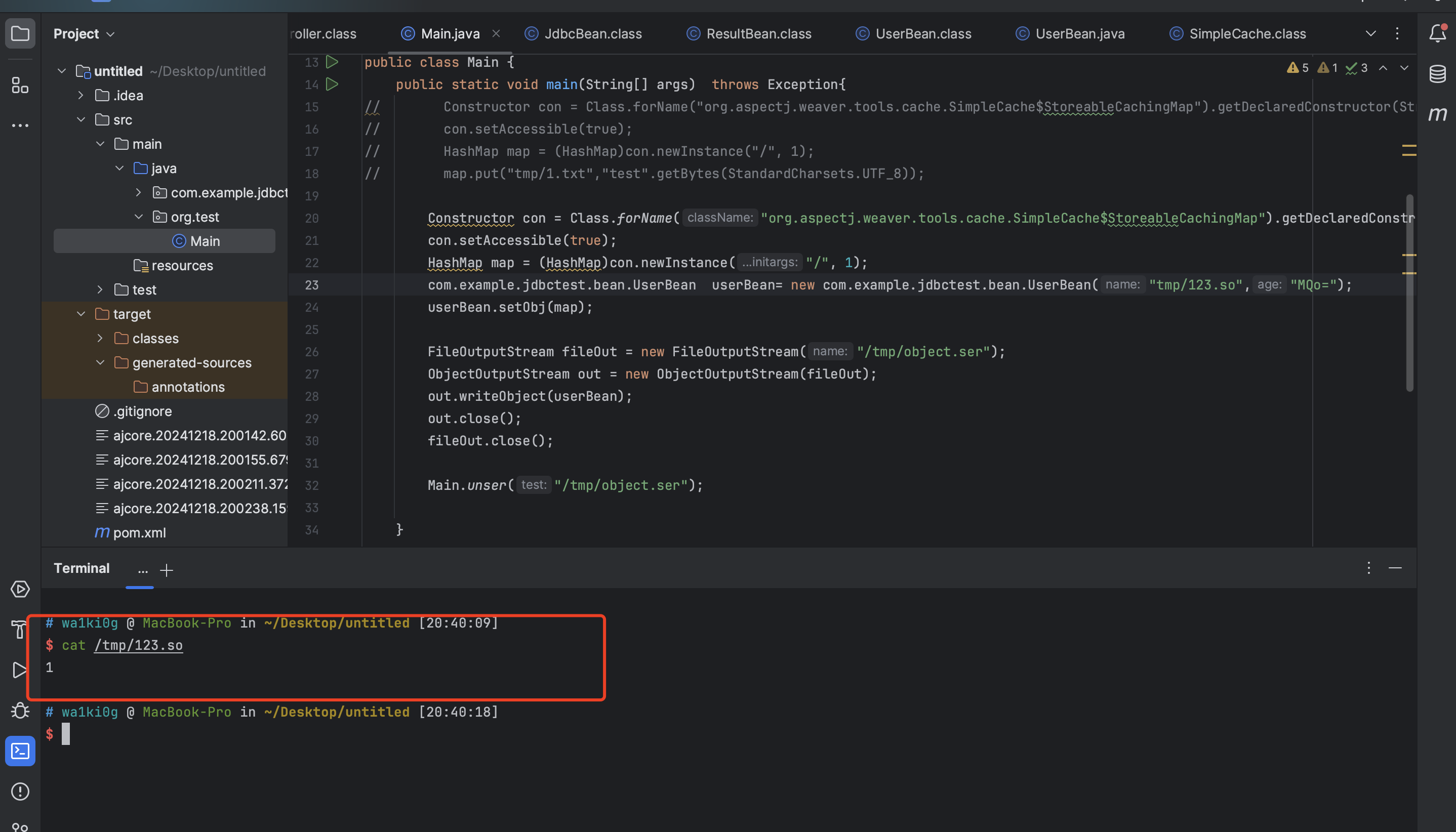Image resolution: width=1456 pixels, height=832 pixels.
Task: Open the Maven tool window icon
Action: (x=1437, y=114)
